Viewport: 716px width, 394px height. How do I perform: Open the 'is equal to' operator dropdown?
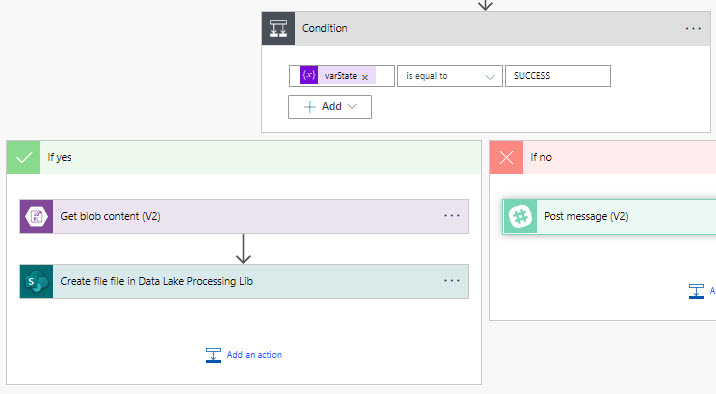point(450,76)
